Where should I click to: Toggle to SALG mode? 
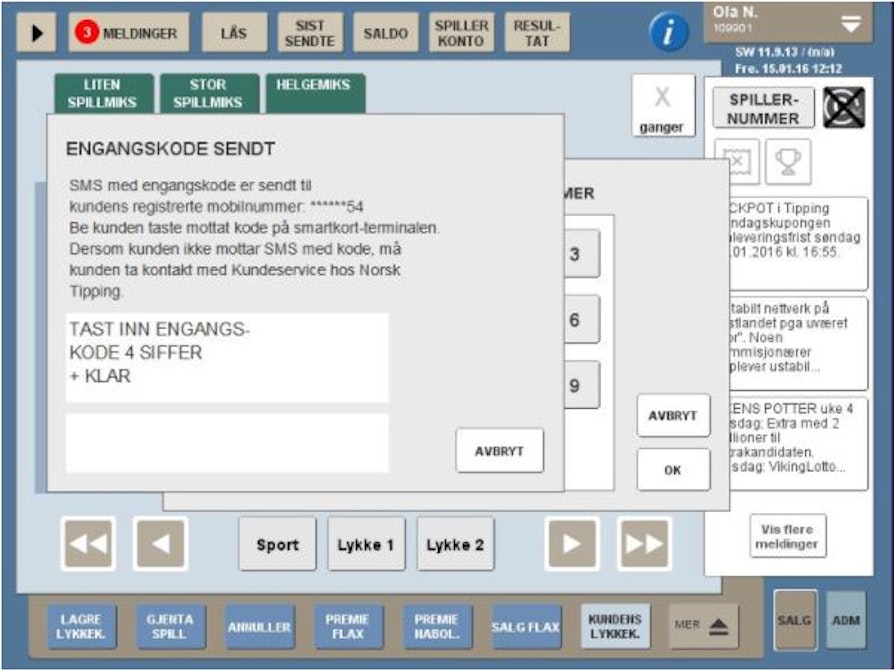794,620
